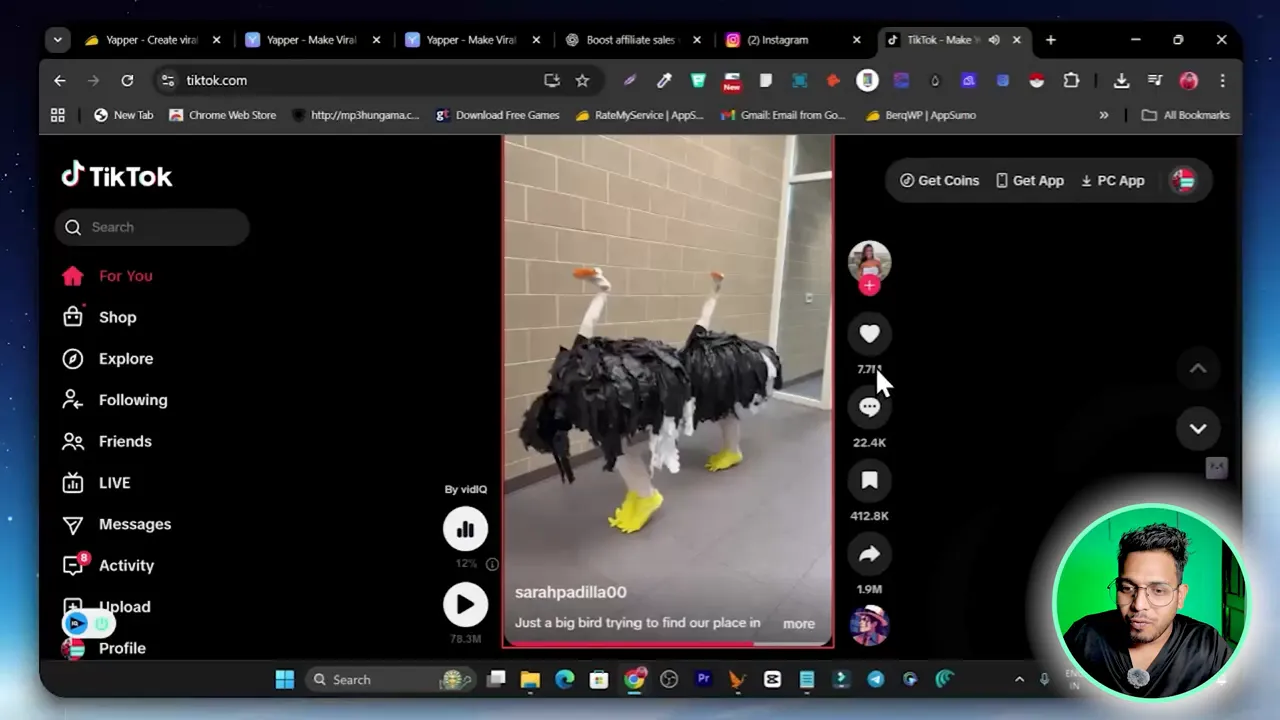Click the Get Coins button
Image resolution: width=1280 pixels, height=720 pixels.
[x=938, y=180]
